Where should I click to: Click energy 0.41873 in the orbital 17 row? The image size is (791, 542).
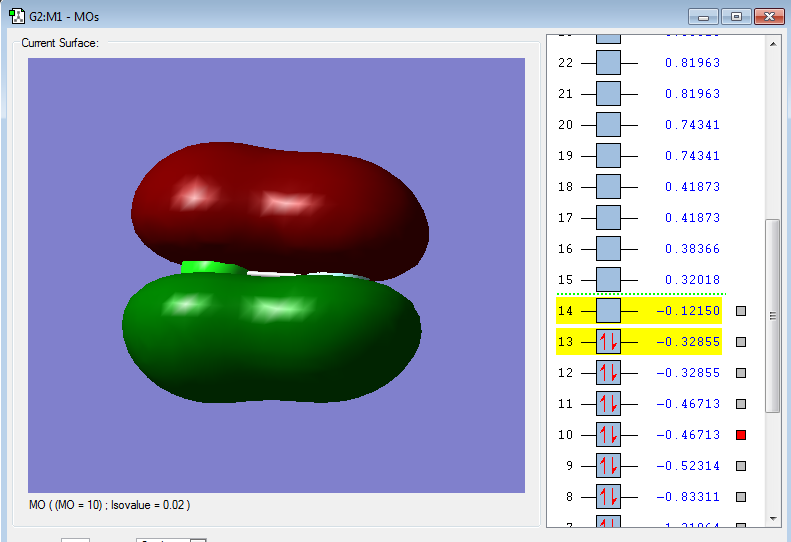(692, 218)
